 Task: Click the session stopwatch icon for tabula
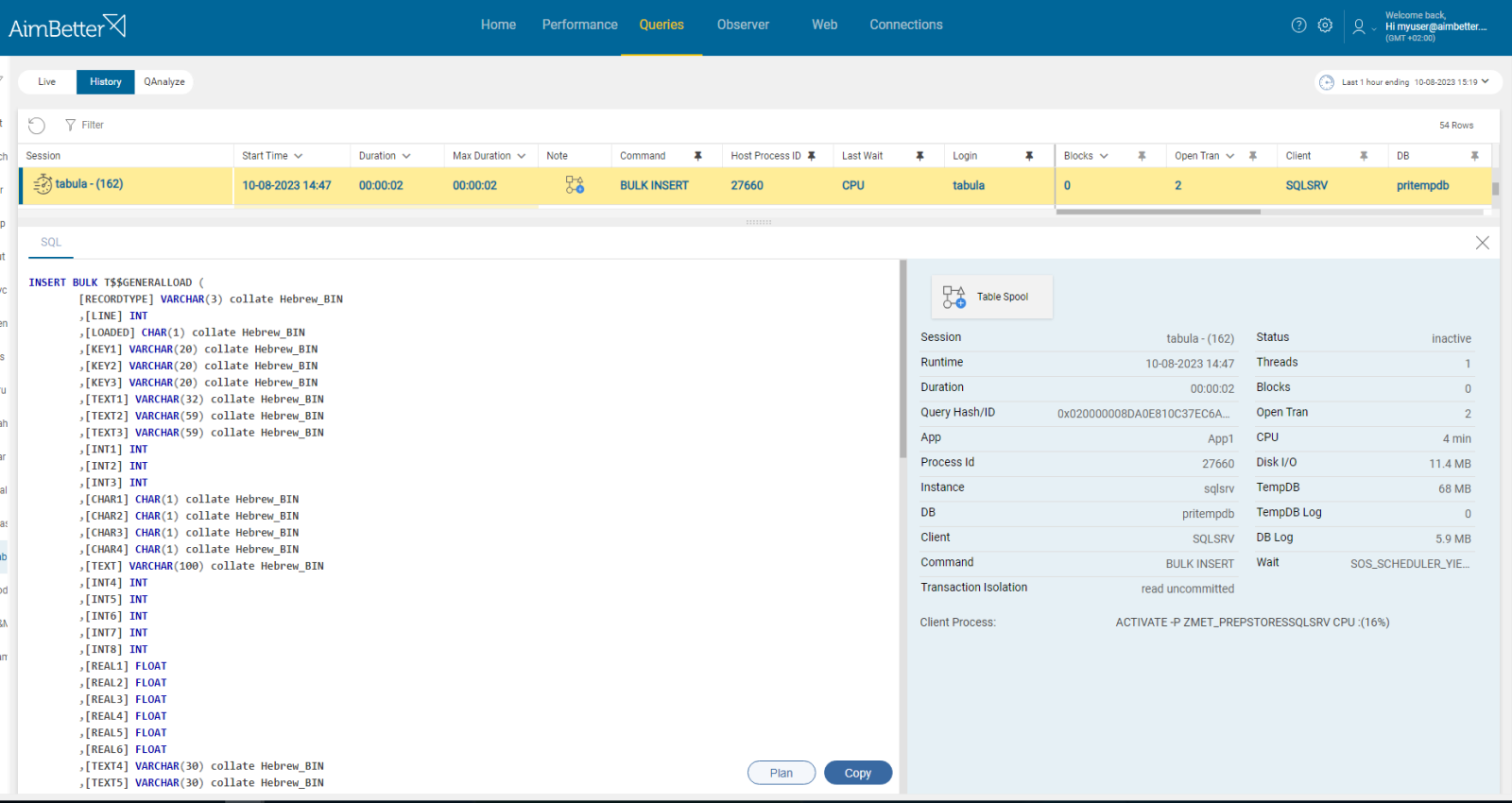pyautogui.click(x=43, y=184)
